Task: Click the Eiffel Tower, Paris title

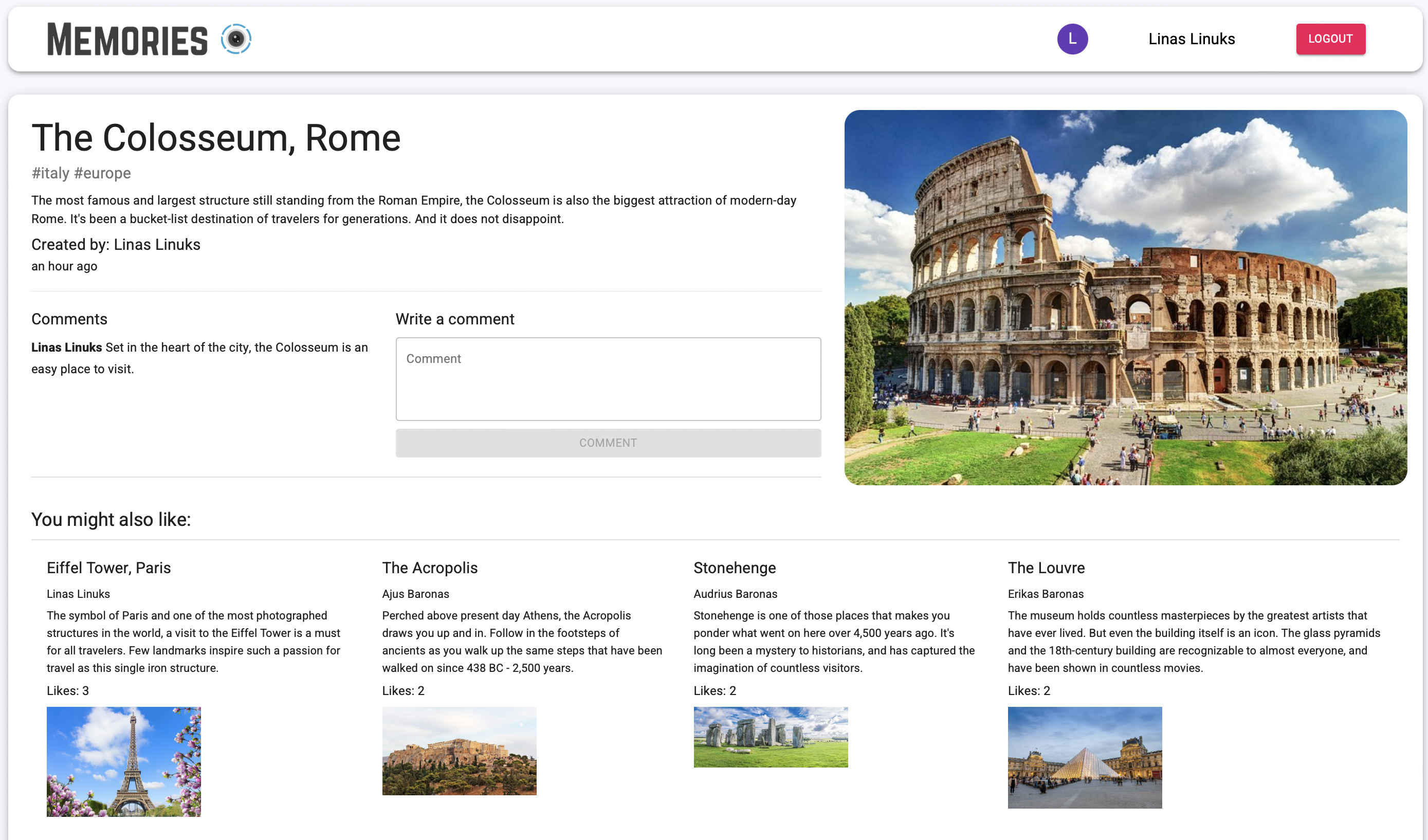Action: pos(109,568)
